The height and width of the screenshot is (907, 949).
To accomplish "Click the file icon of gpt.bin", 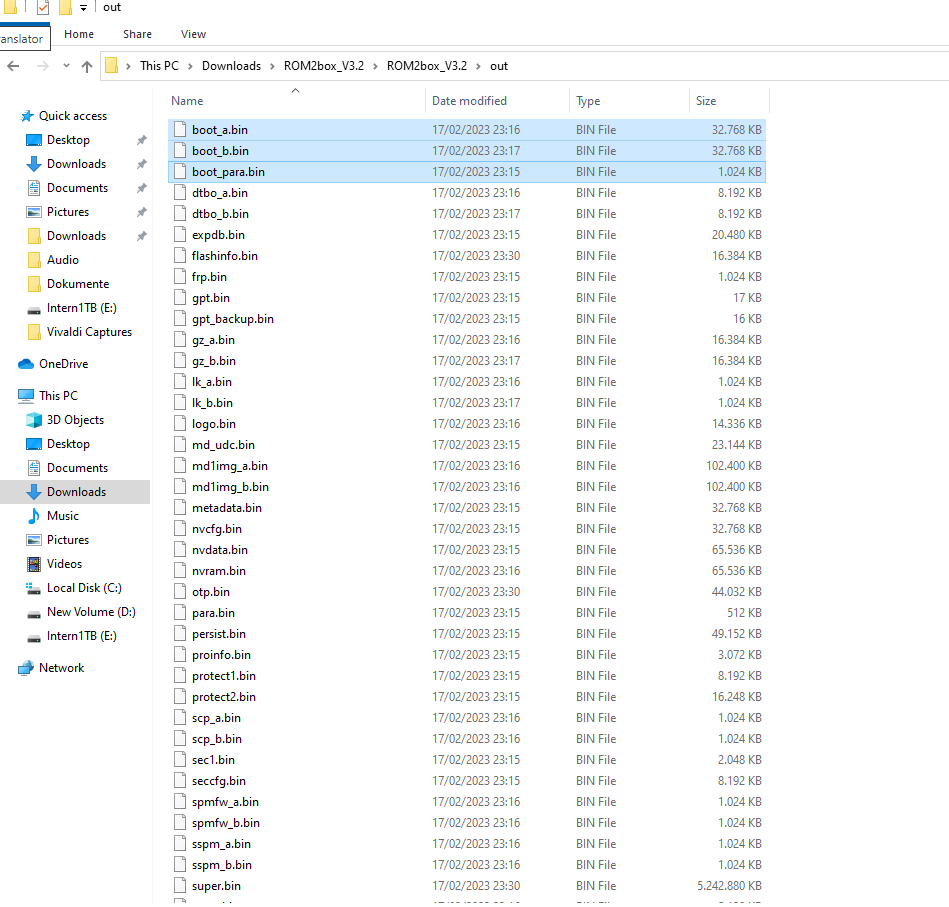I will click(180, 297).
